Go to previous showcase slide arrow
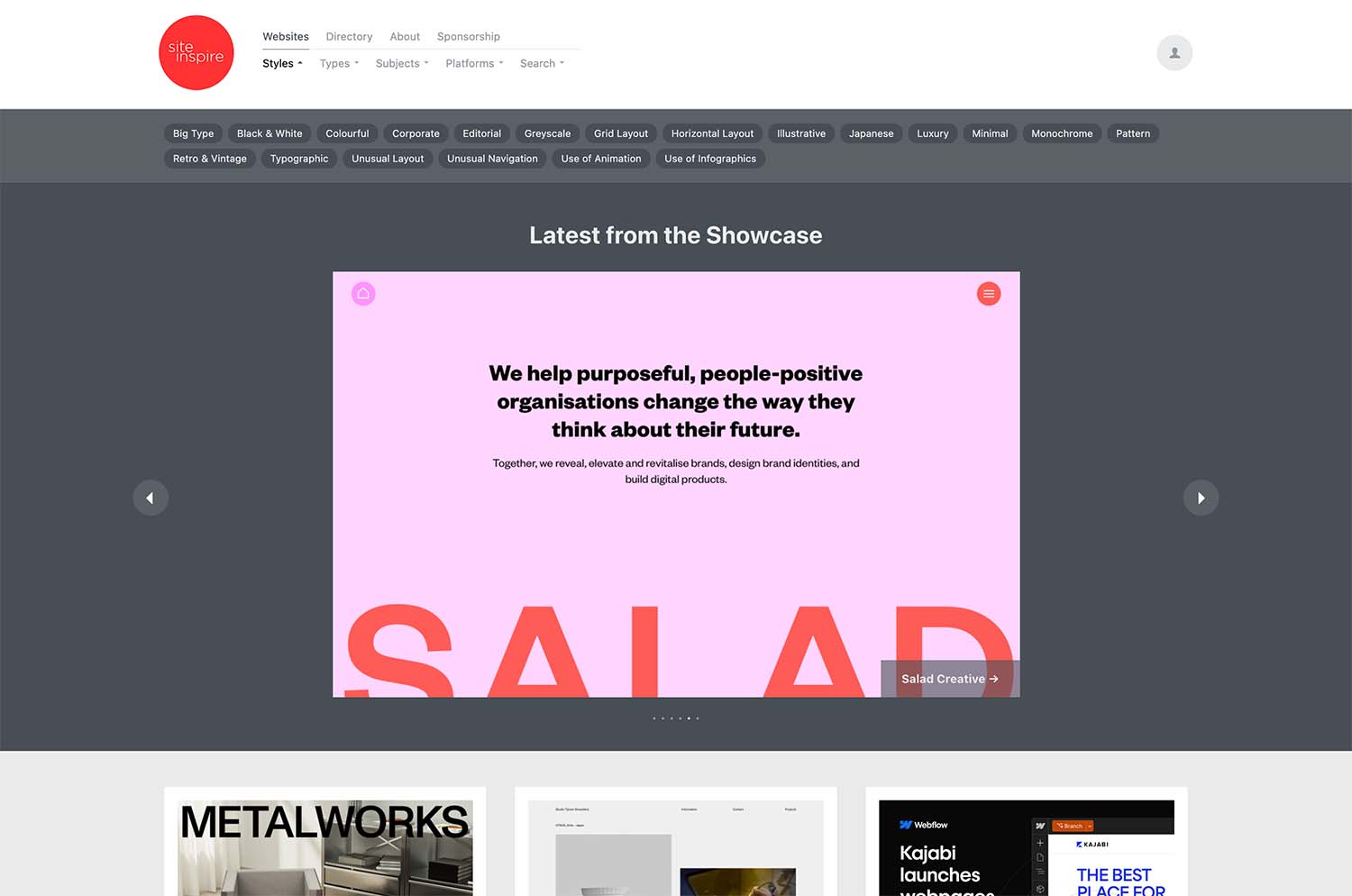The width and height of the screenshot is (1352, 896). point(151,498)
